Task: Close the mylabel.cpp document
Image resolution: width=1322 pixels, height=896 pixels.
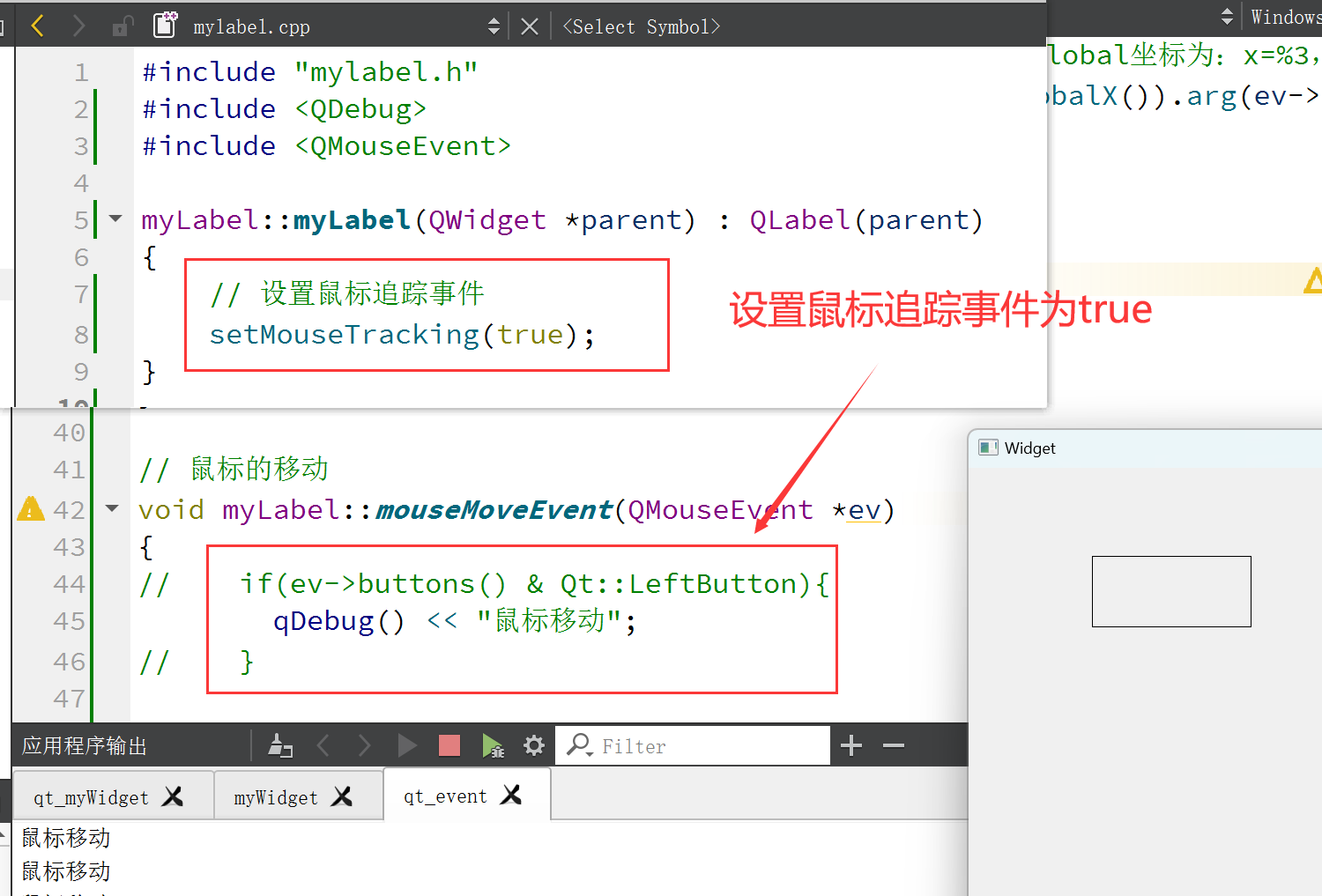Action: 530,26
